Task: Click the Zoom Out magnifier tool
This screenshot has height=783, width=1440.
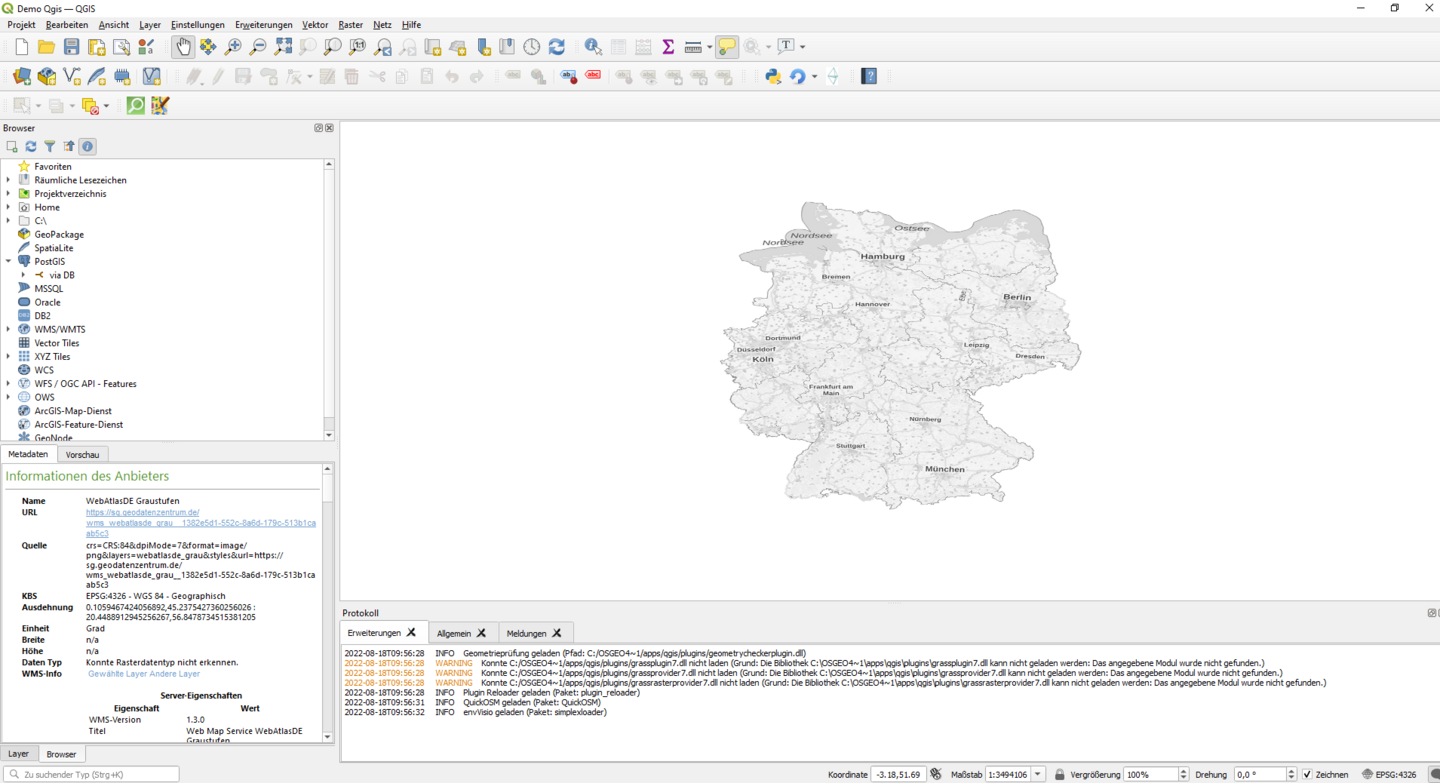Action: (x=258, y=47)
